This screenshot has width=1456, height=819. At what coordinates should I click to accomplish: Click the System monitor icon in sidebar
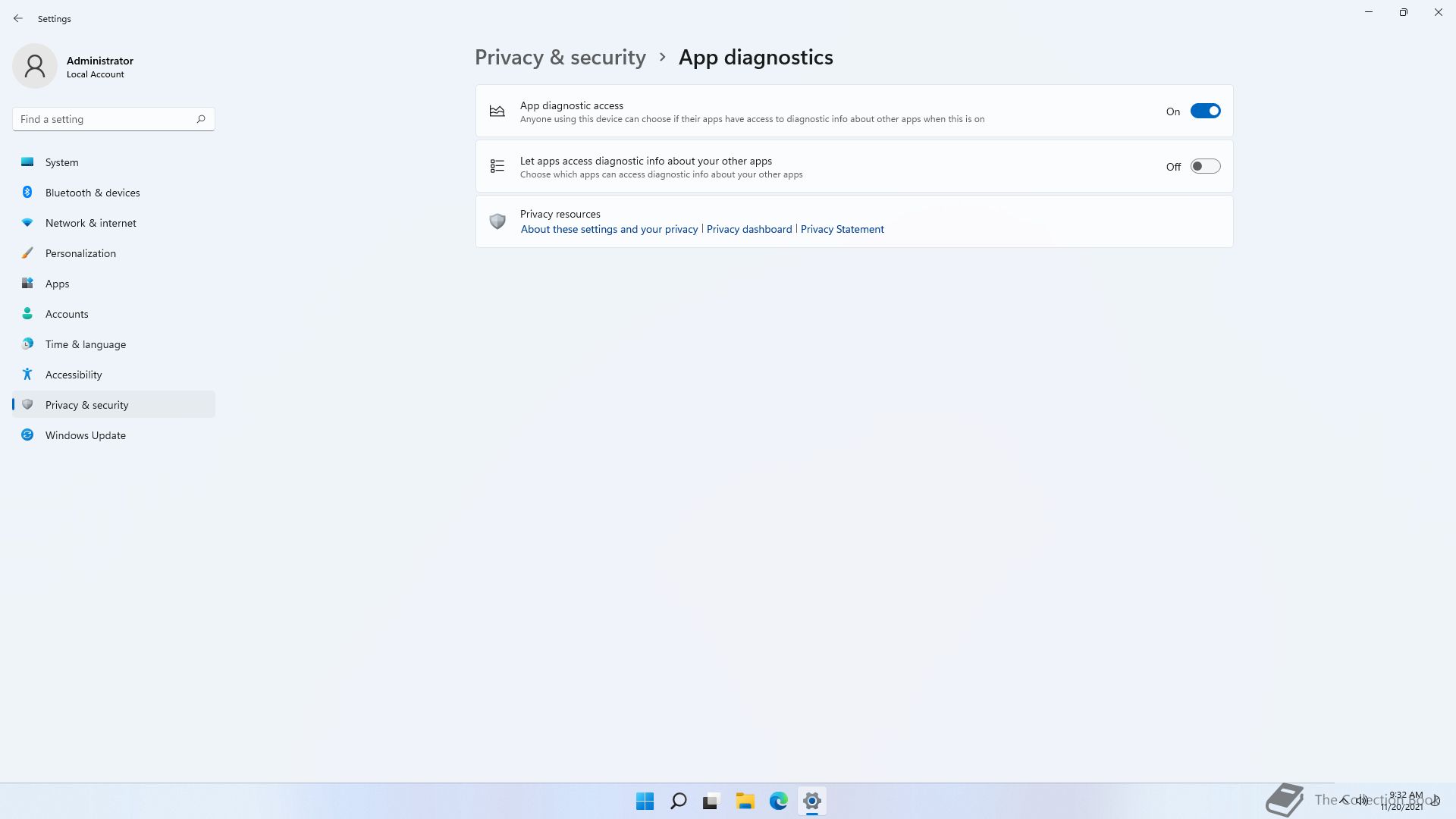point(27,162)
